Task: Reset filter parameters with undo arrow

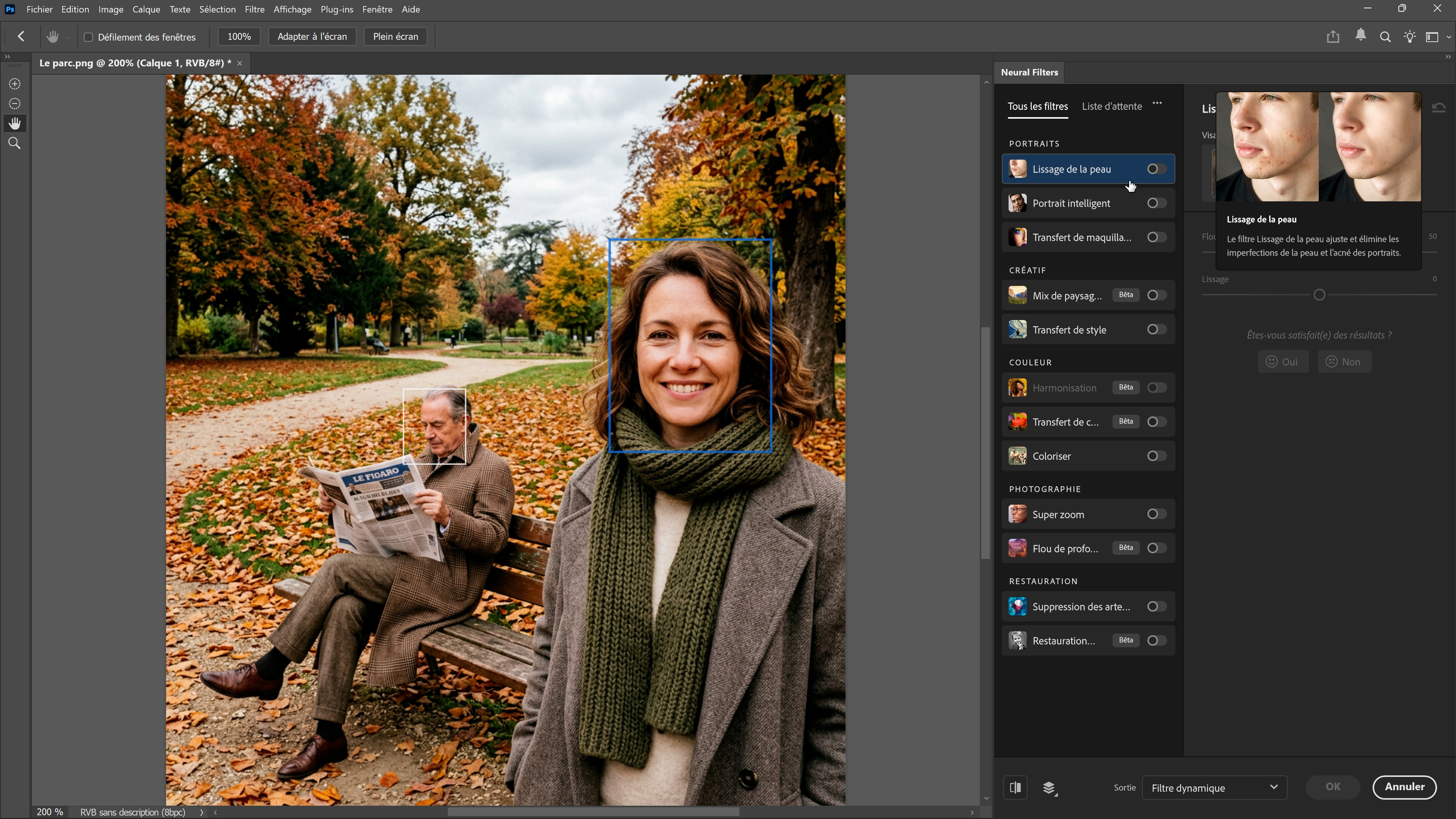Action: (1439, 107)
